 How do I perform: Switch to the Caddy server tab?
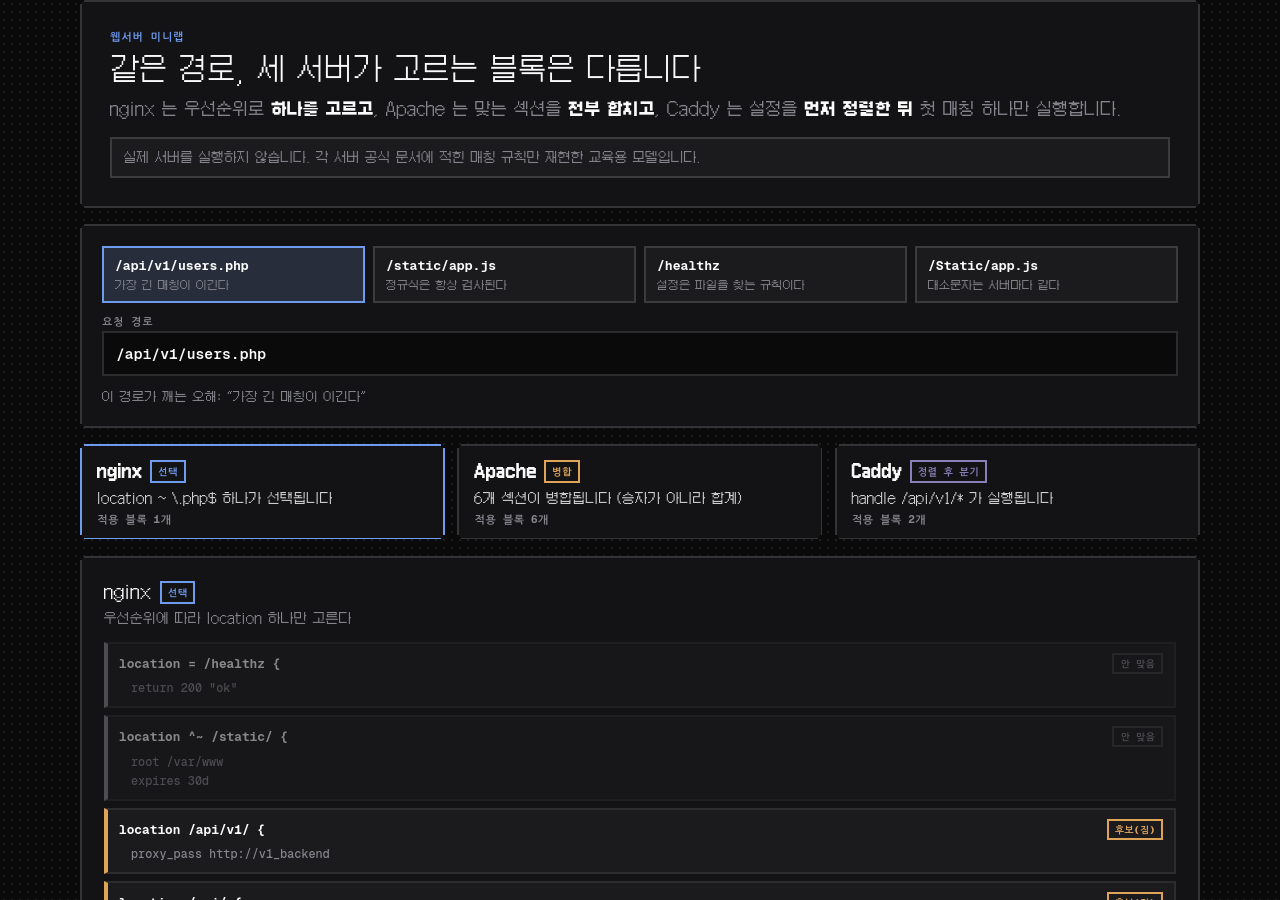click(1017, 491)
